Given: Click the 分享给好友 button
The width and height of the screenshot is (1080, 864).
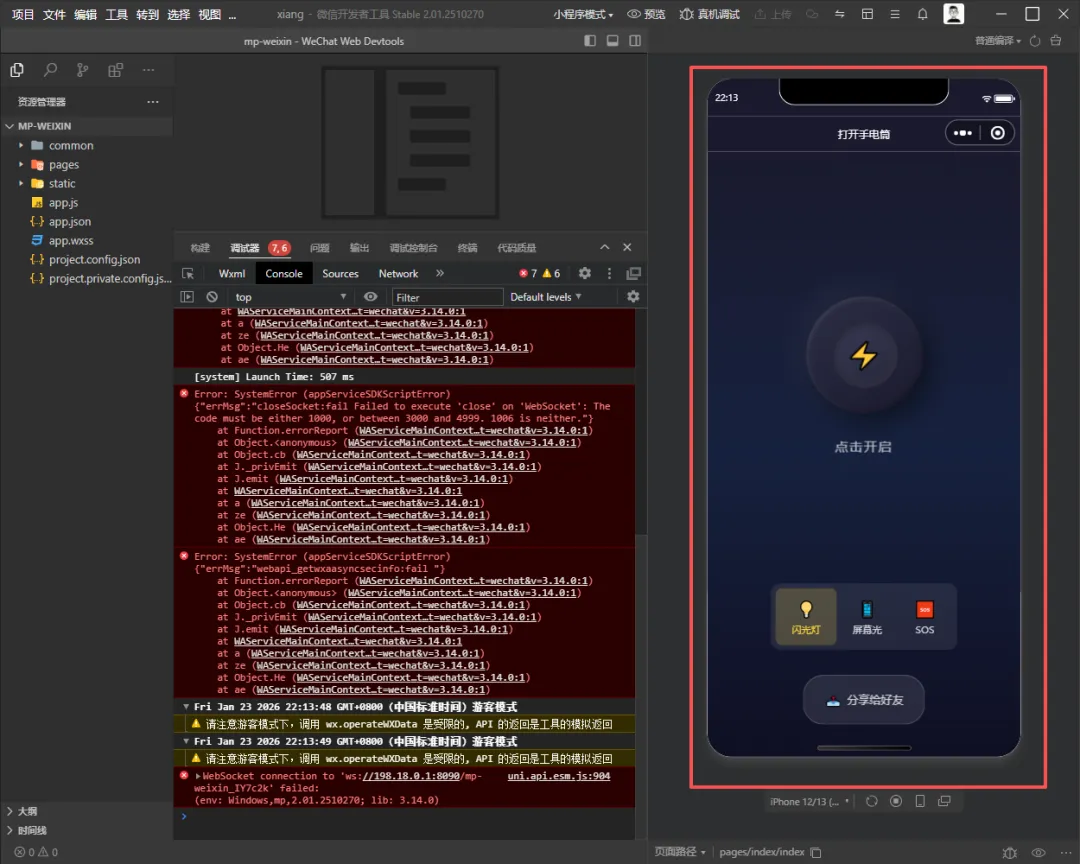Looking at the screenshot, I should pos(864,700).
